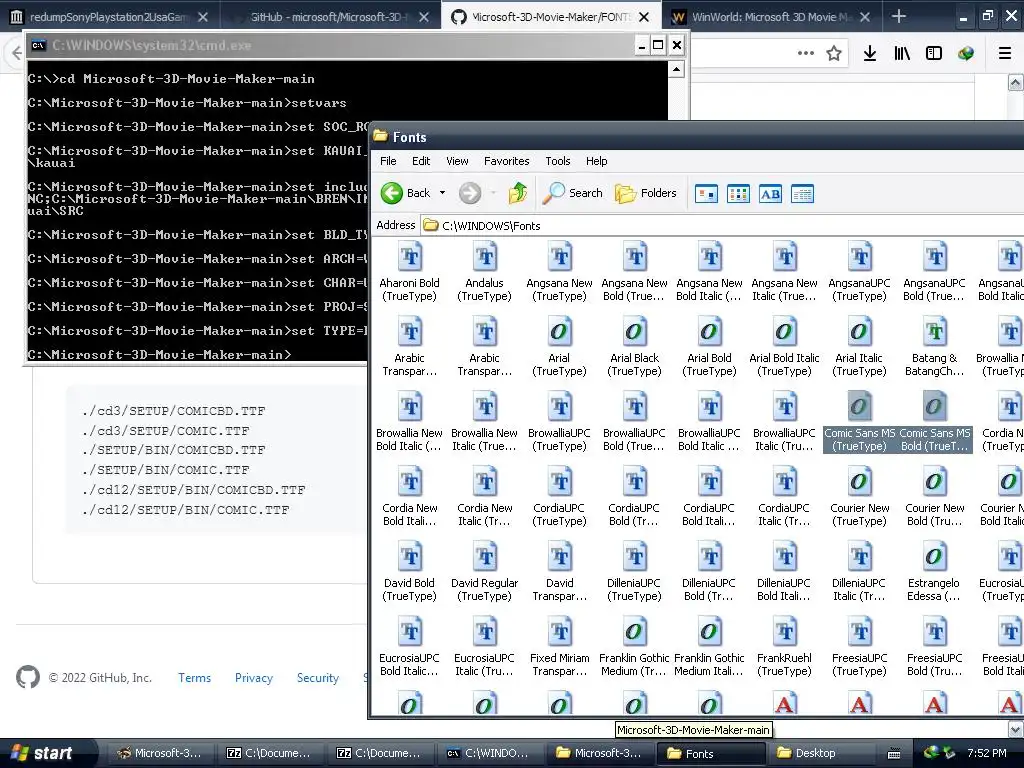This screenshot has height=768, width=1024.
Task: Open the Terms link on GitHub footer
Action: 195,678
